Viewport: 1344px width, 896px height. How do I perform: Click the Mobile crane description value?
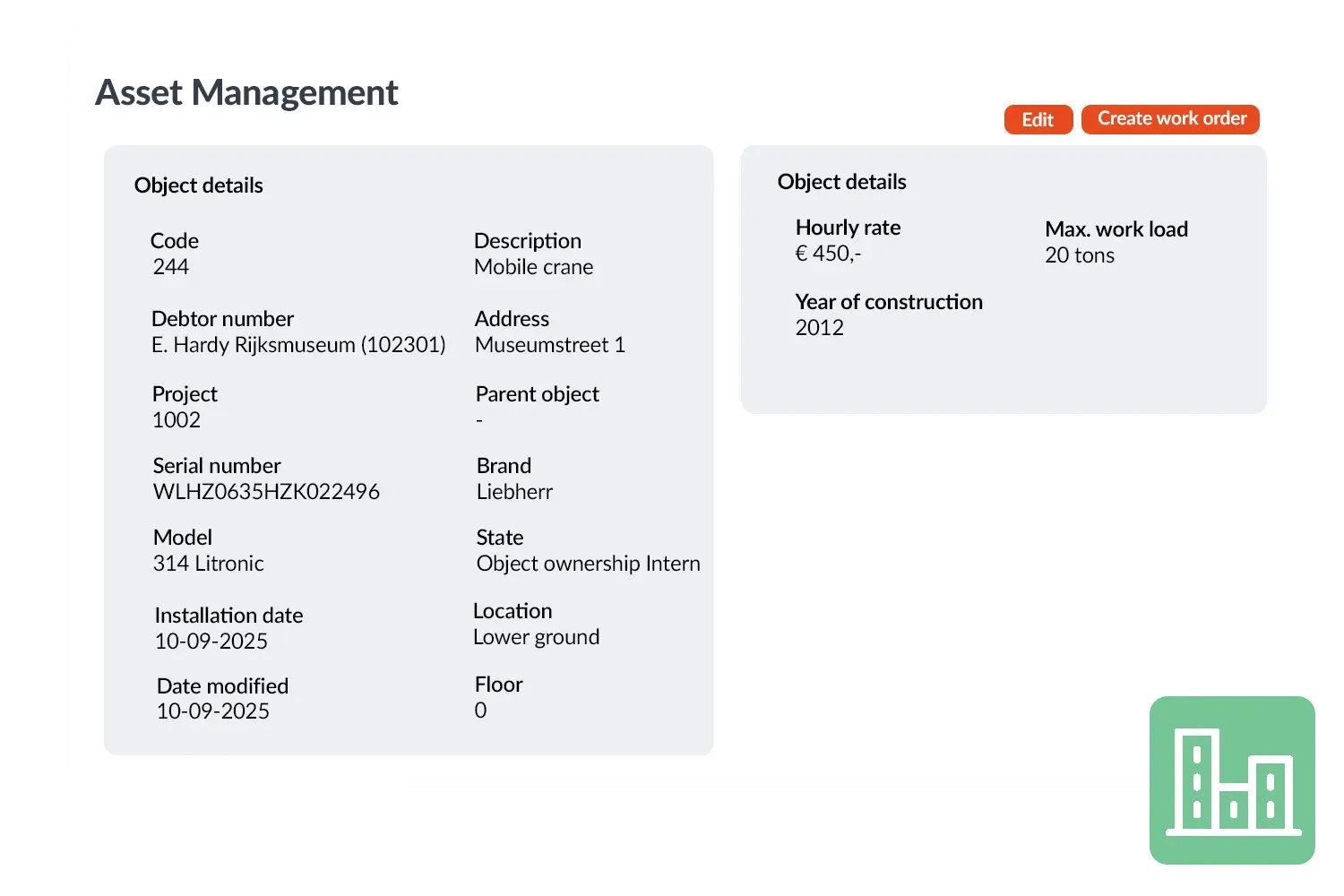[x=533, y=267]
